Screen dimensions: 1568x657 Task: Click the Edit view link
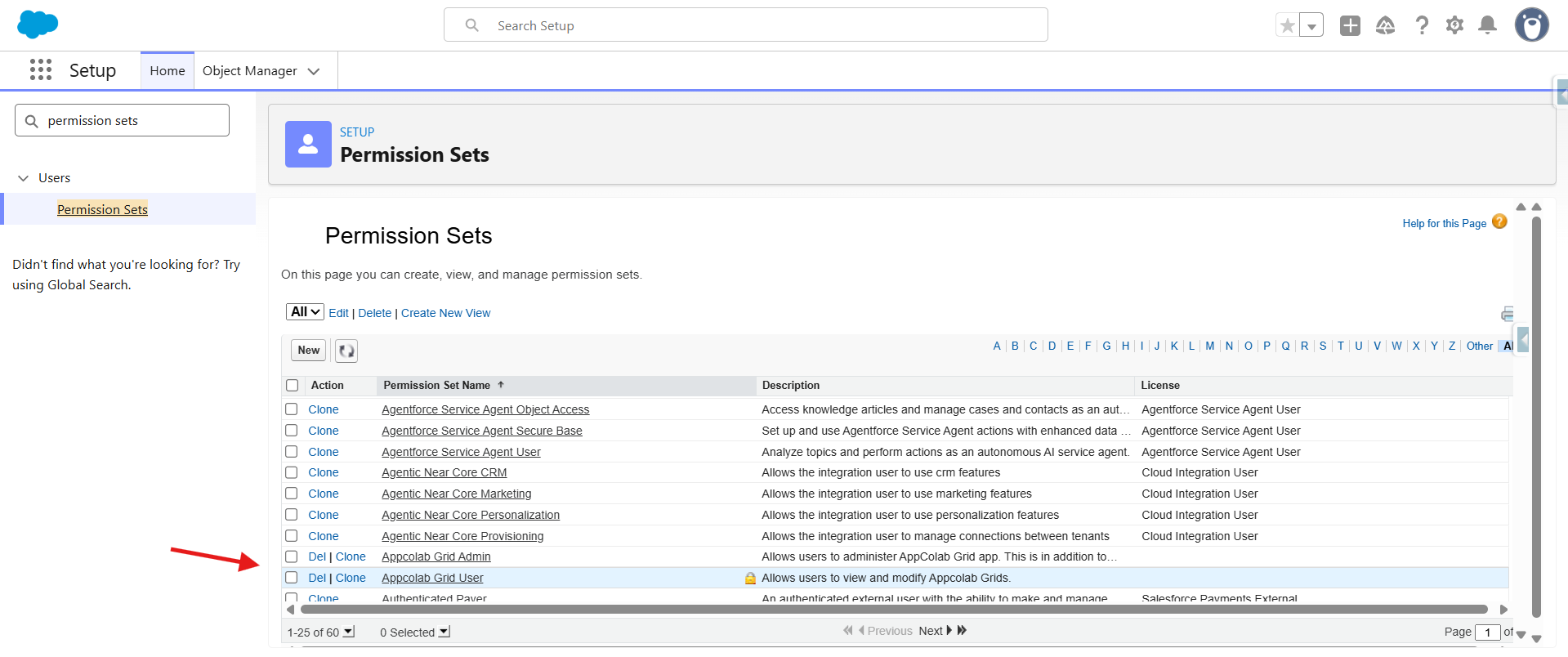338,313
